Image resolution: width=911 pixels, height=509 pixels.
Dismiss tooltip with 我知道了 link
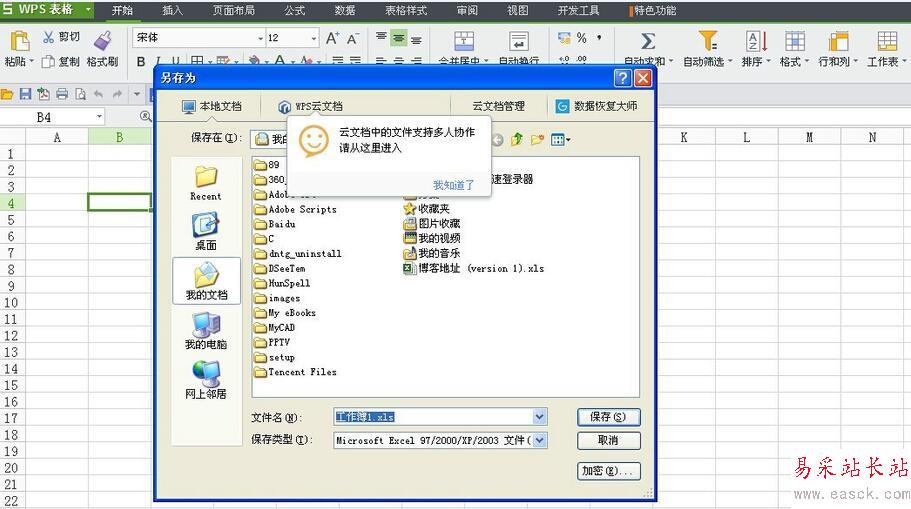tap(453, 185)
